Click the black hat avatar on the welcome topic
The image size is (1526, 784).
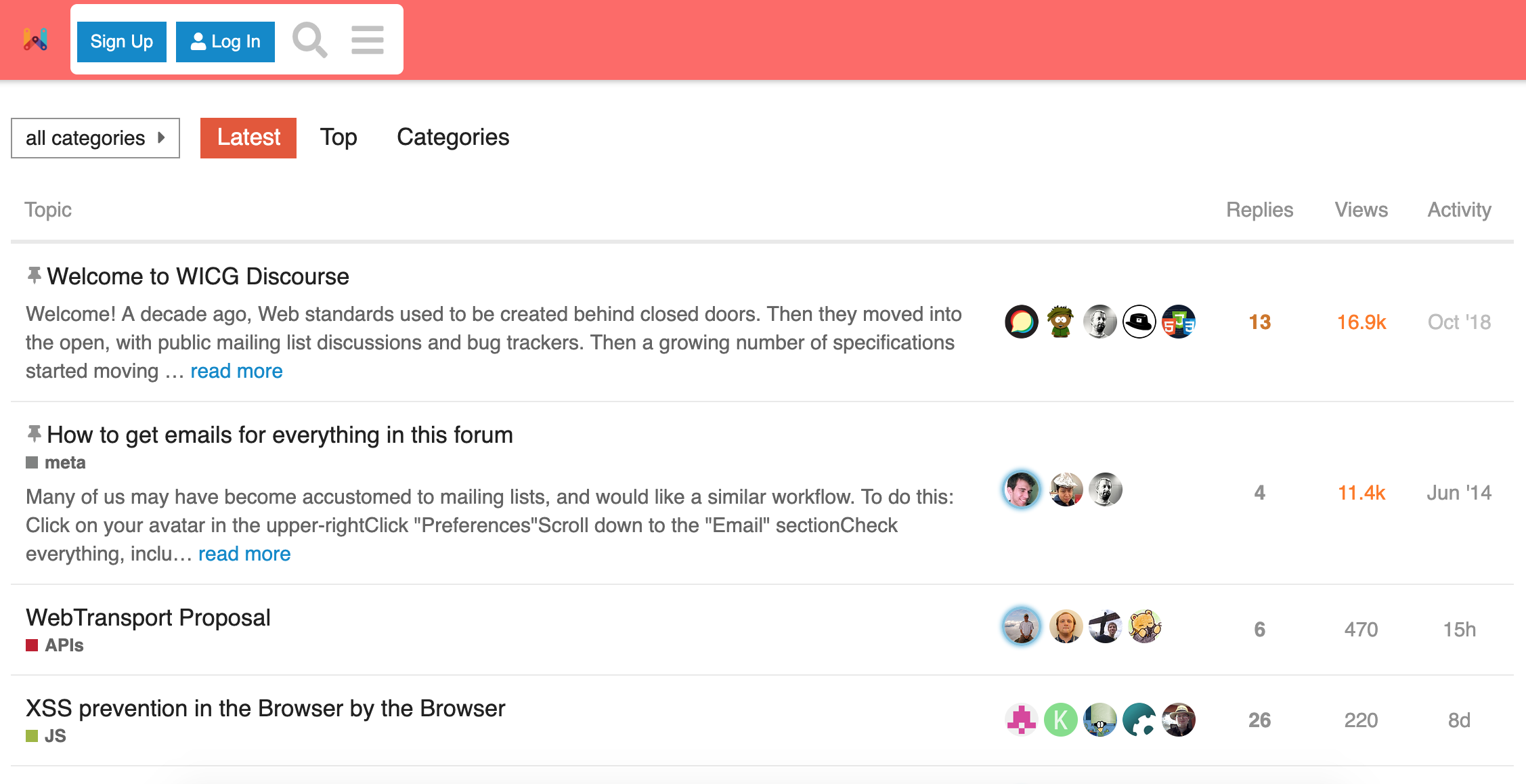[1139, 322]
